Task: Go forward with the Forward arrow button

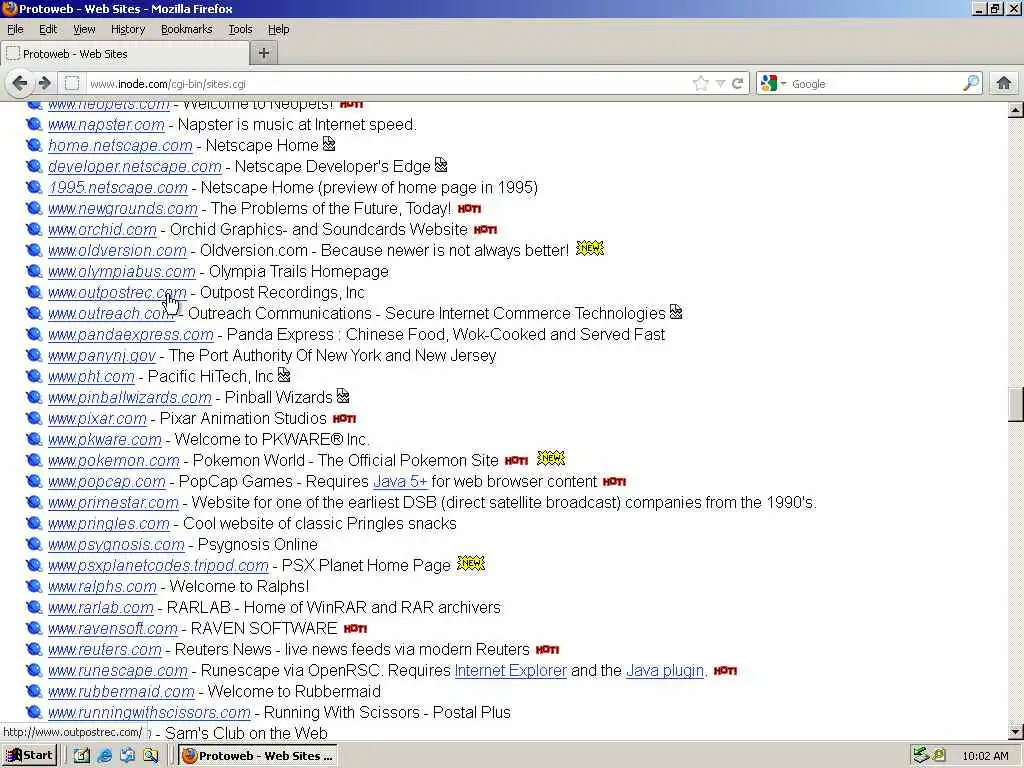Action: (x=44, y=84)
